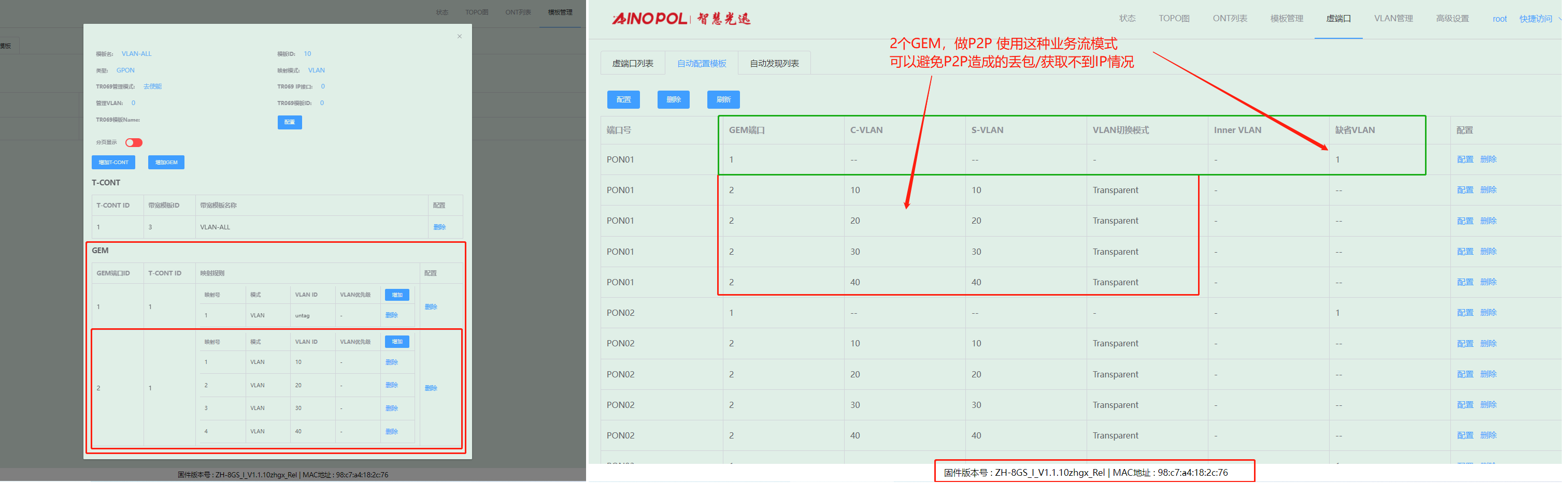Delete the VLAN 30 mapping rule in GEM 2
The image size is (1568, 497).
[x=391, y=408]
